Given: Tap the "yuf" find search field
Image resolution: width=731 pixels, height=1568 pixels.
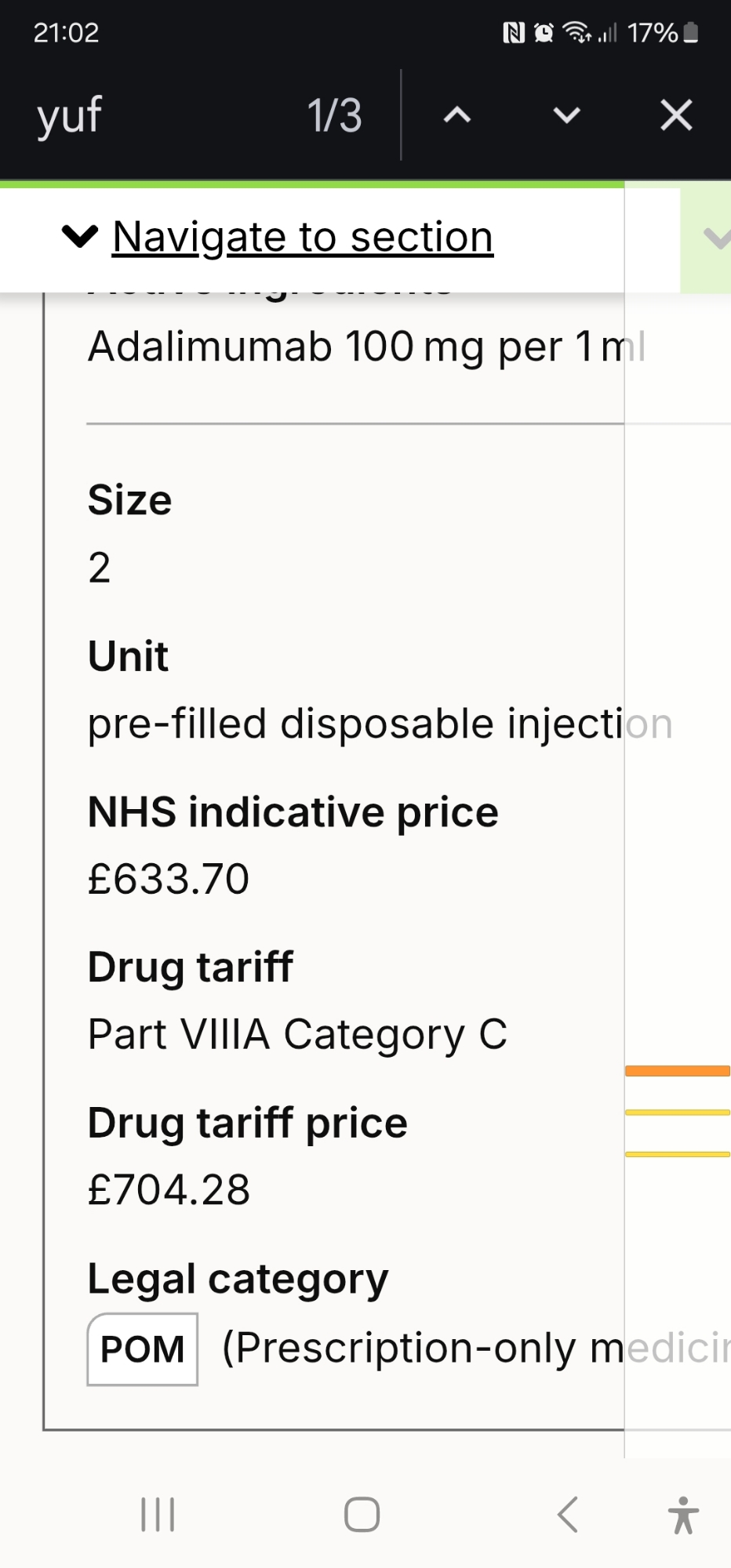Looking at the screenshot, I should (157, 115).
